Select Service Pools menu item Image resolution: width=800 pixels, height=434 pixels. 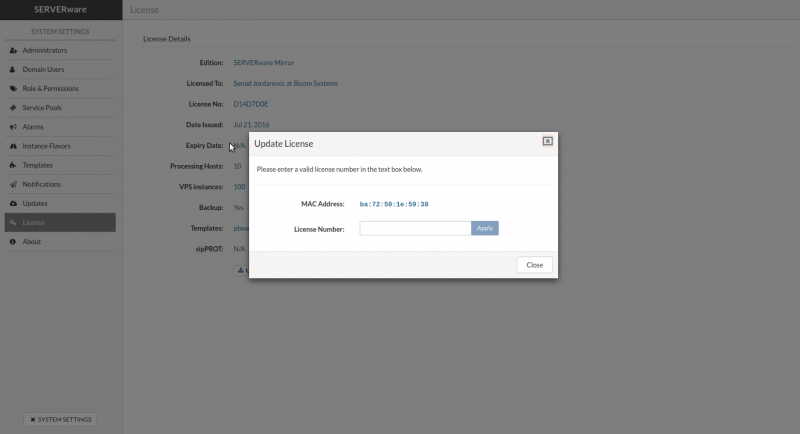tap(60, 108)
